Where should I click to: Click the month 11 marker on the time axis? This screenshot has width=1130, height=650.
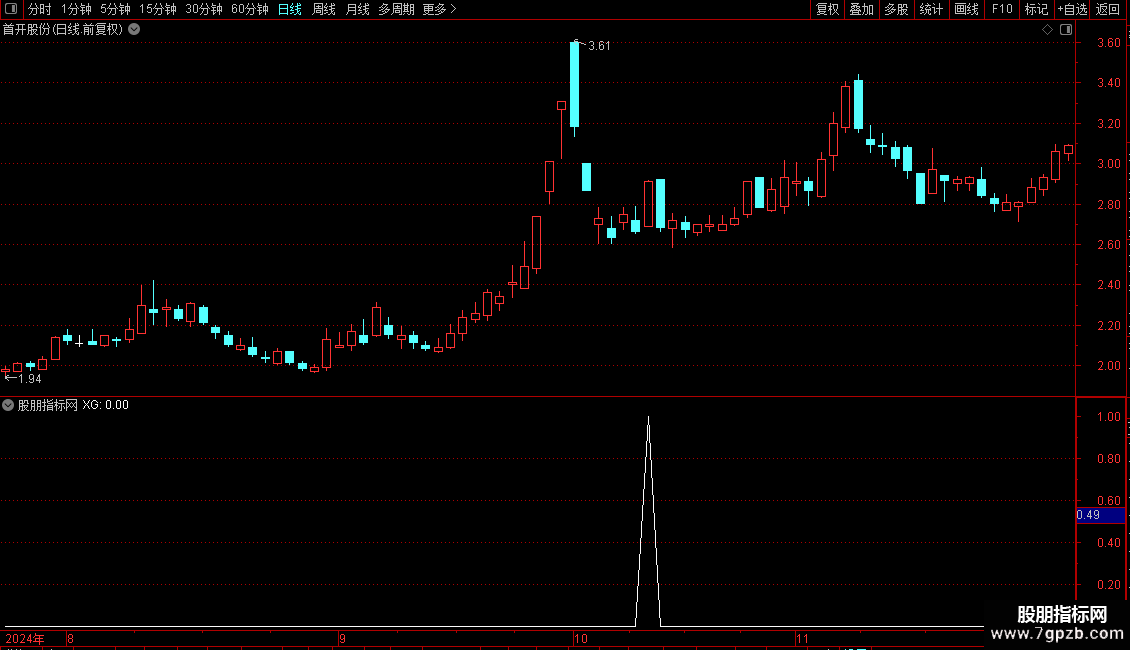tap(802, 639)
